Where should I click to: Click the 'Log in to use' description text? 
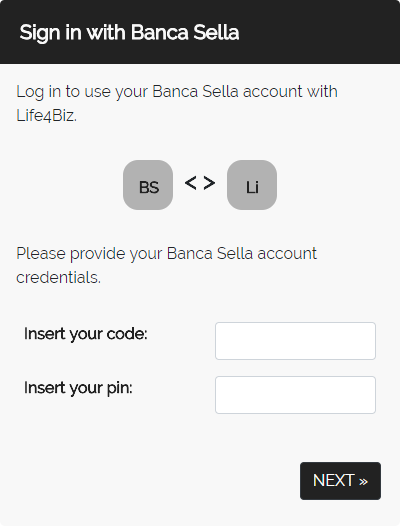177,103
